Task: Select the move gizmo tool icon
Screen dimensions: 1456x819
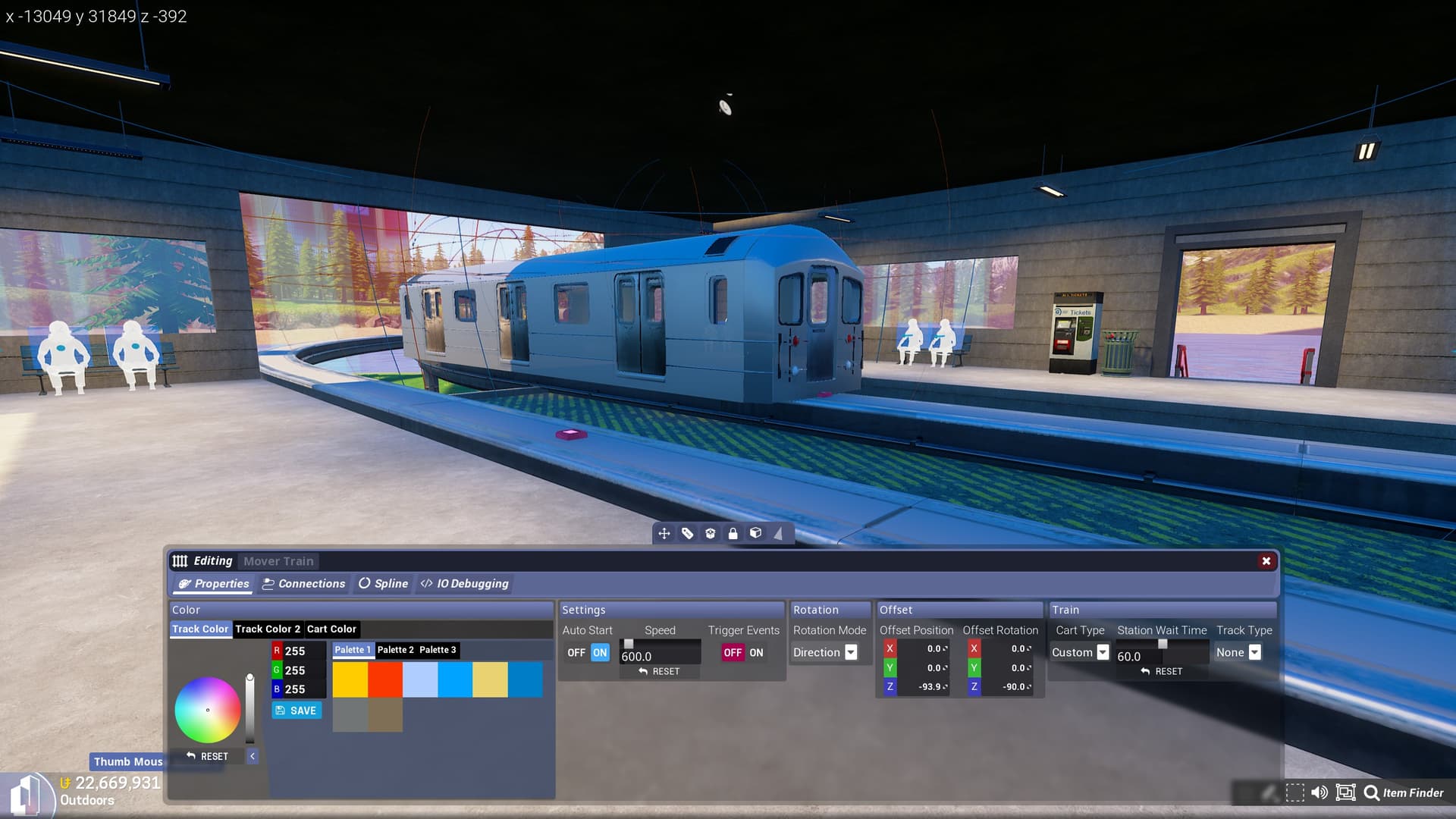Action: click(x=664, y=534)
